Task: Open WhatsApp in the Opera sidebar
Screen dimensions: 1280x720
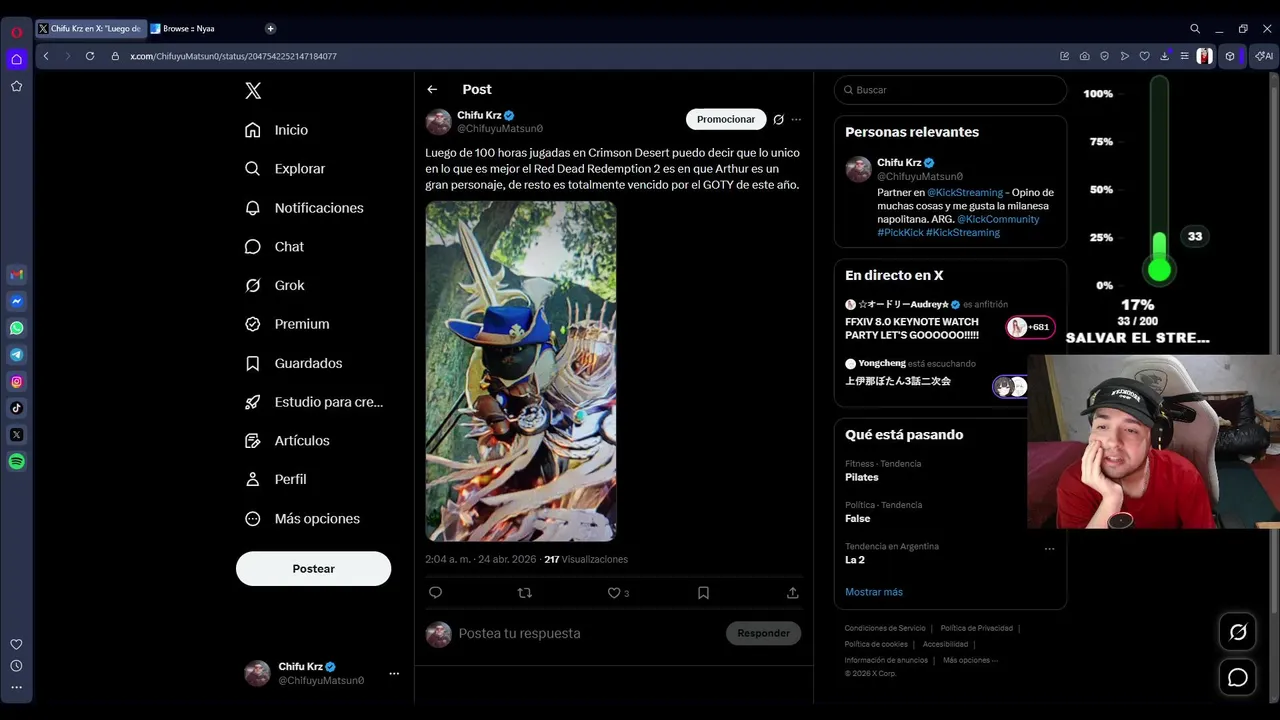Action: pyautogui.click(x=16, y=328)
